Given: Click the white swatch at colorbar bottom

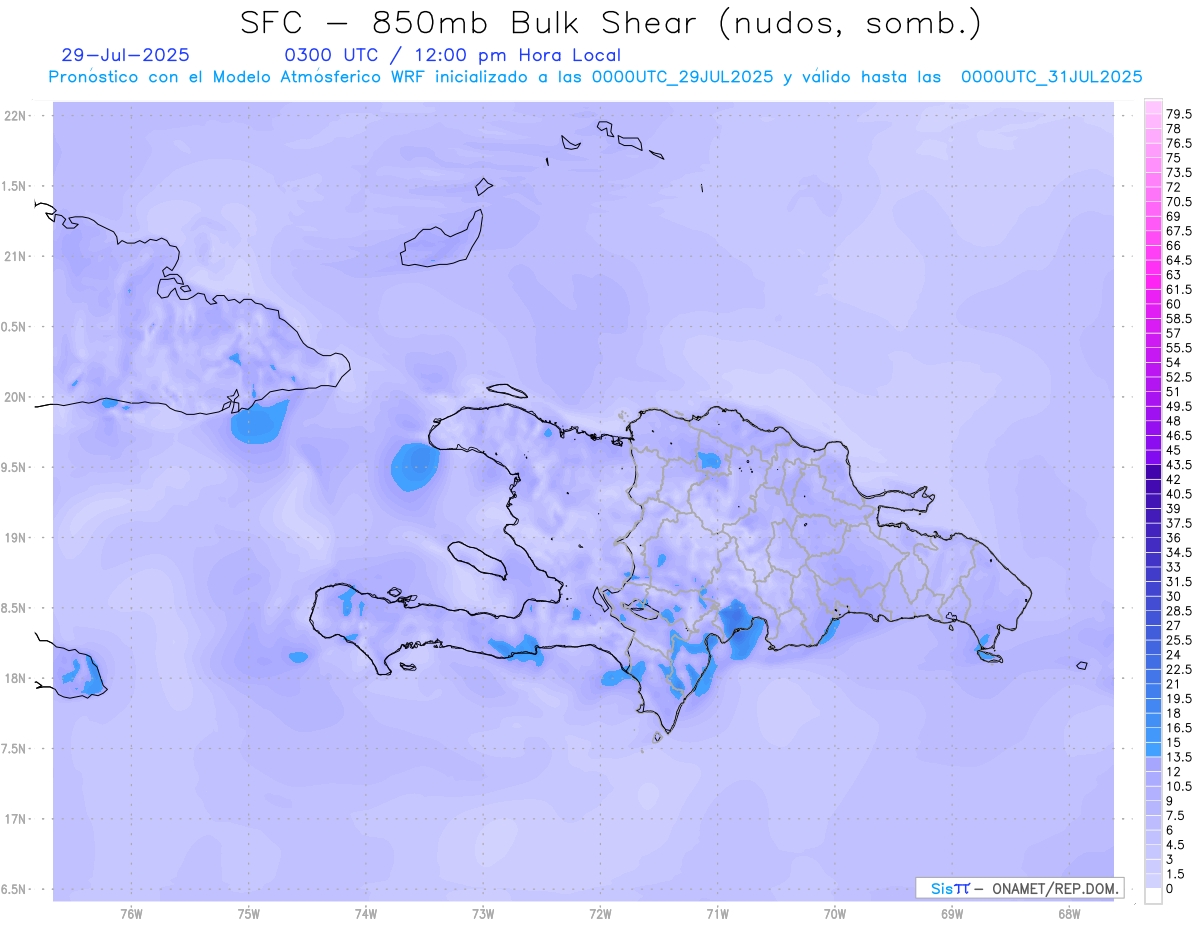Looking at the screenshot, I should 1153,896.
